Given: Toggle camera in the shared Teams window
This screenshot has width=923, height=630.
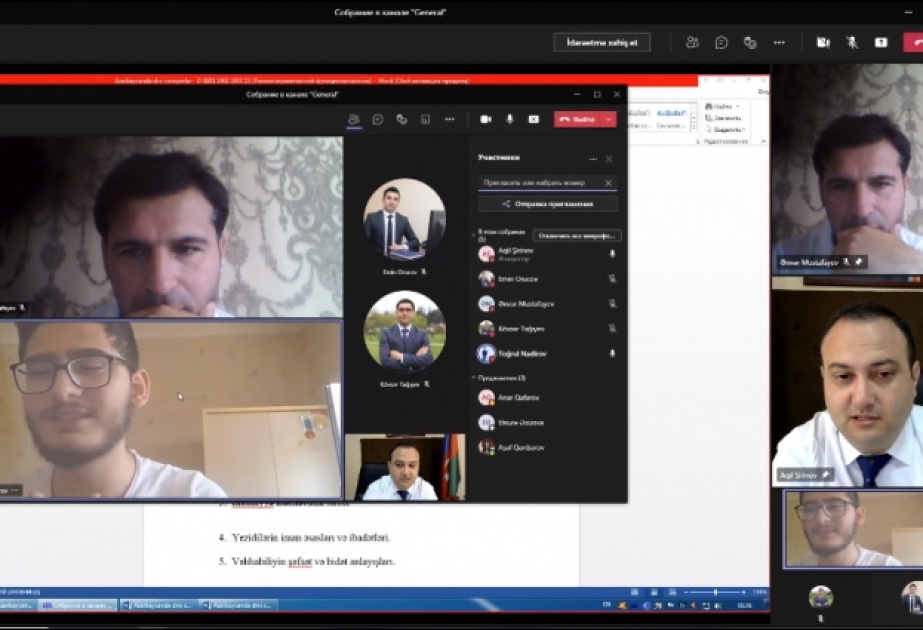Looking at the screenshot, I should coord(486,120).
